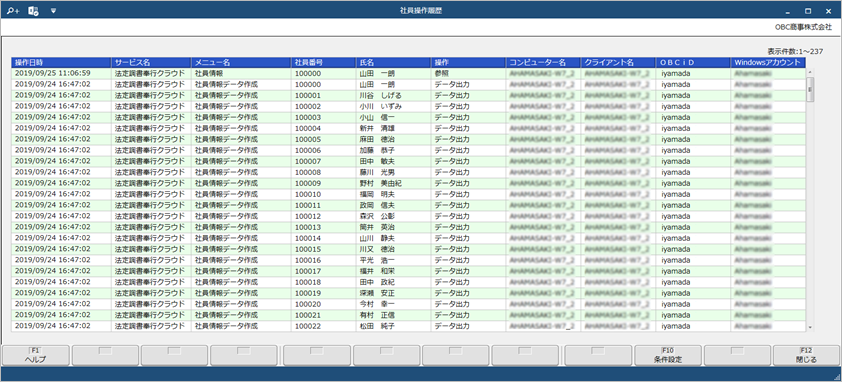Click the OBCiD column header
The height and width of the screenshot is (382, 842).
(693, 62)
